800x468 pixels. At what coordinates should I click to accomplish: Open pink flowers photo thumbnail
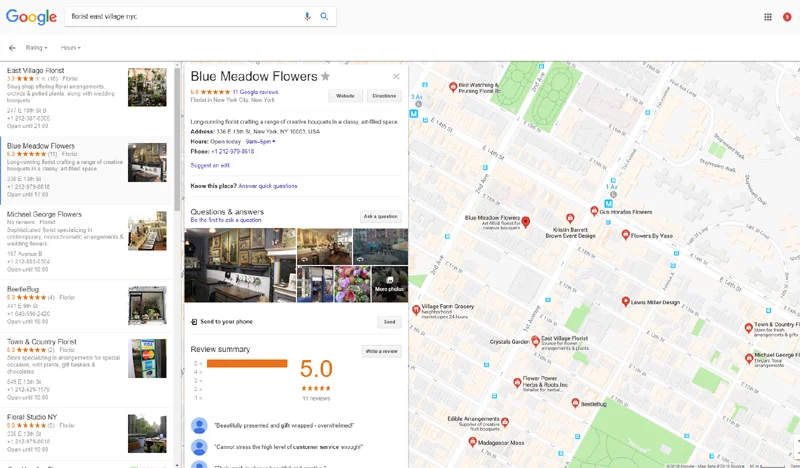coord(353,284)
